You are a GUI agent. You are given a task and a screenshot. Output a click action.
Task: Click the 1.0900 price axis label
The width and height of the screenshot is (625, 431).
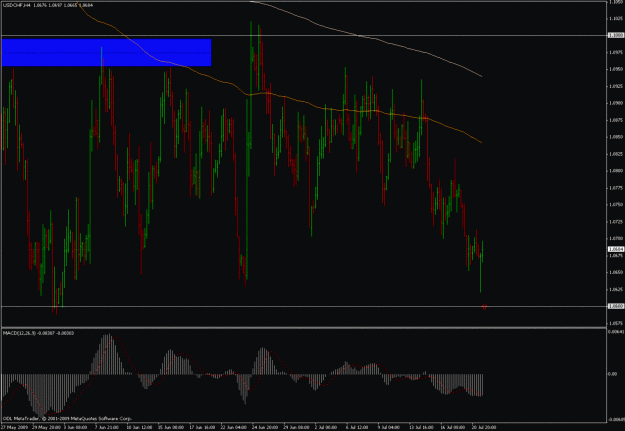tap(617, 103)
